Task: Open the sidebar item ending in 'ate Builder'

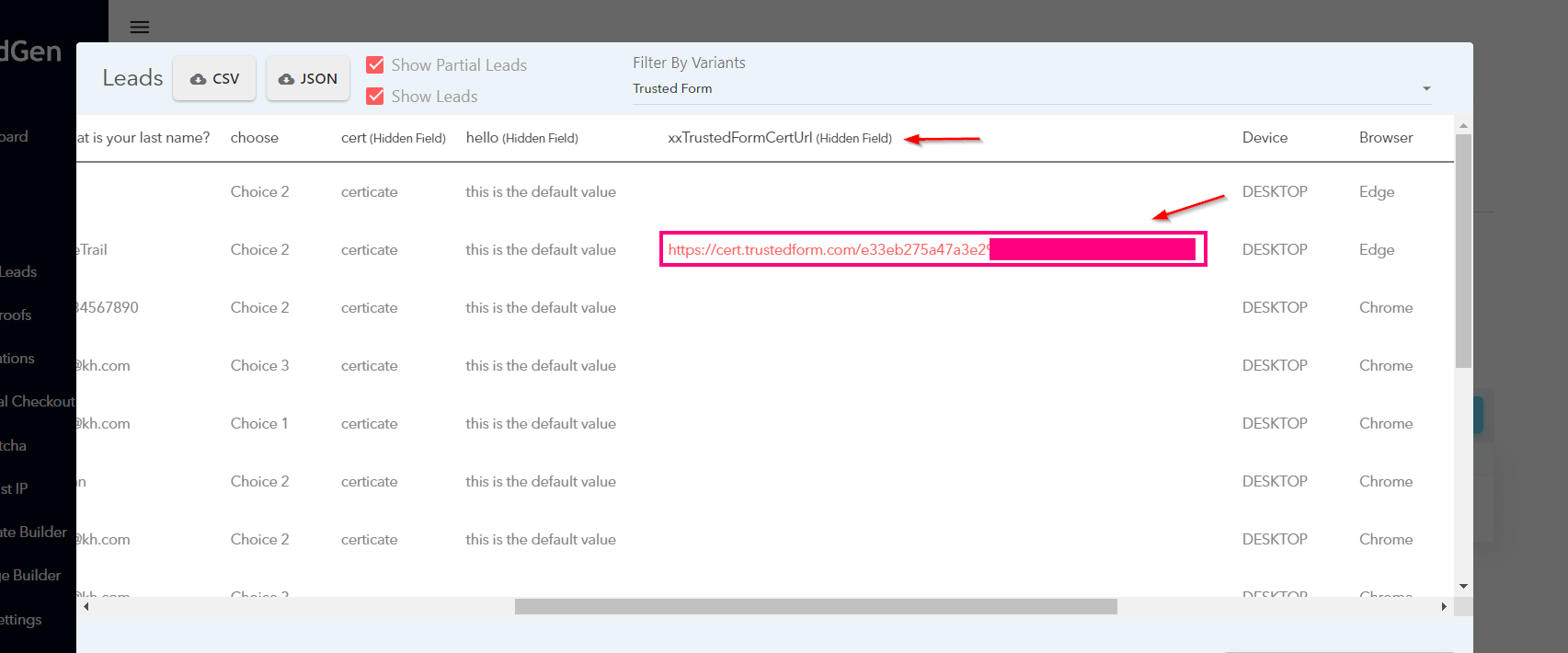Action: 33,532
